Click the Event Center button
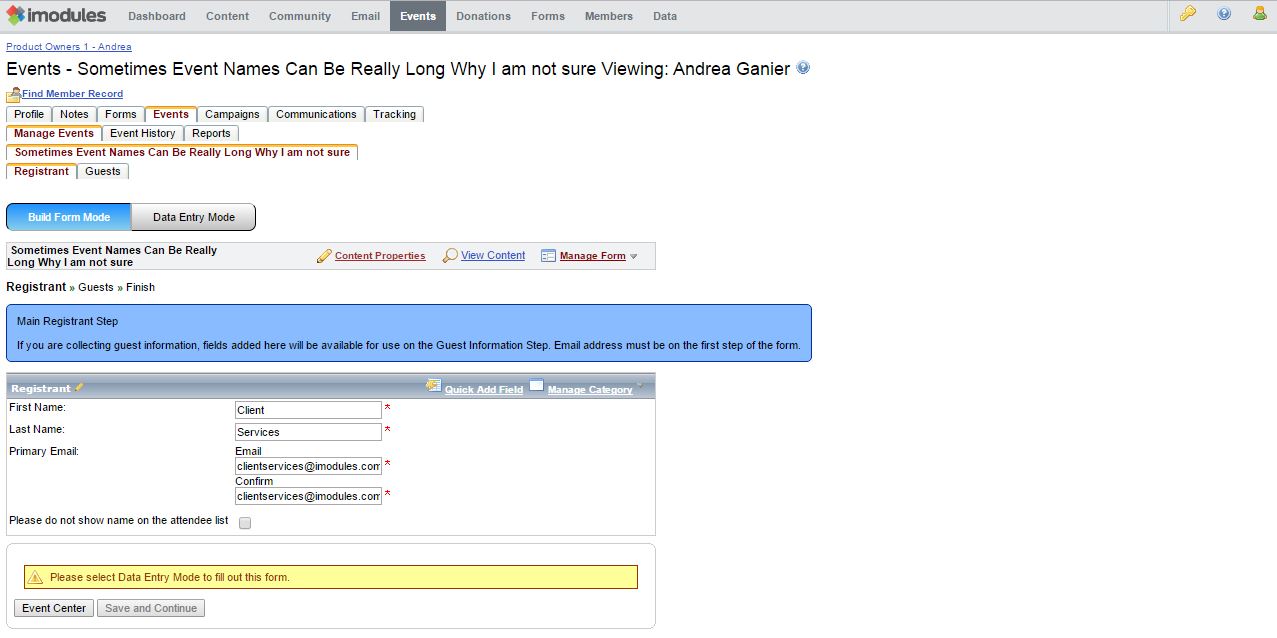Image resolution: width=1277 pixels, height=638 pixels. coord(54,608)
